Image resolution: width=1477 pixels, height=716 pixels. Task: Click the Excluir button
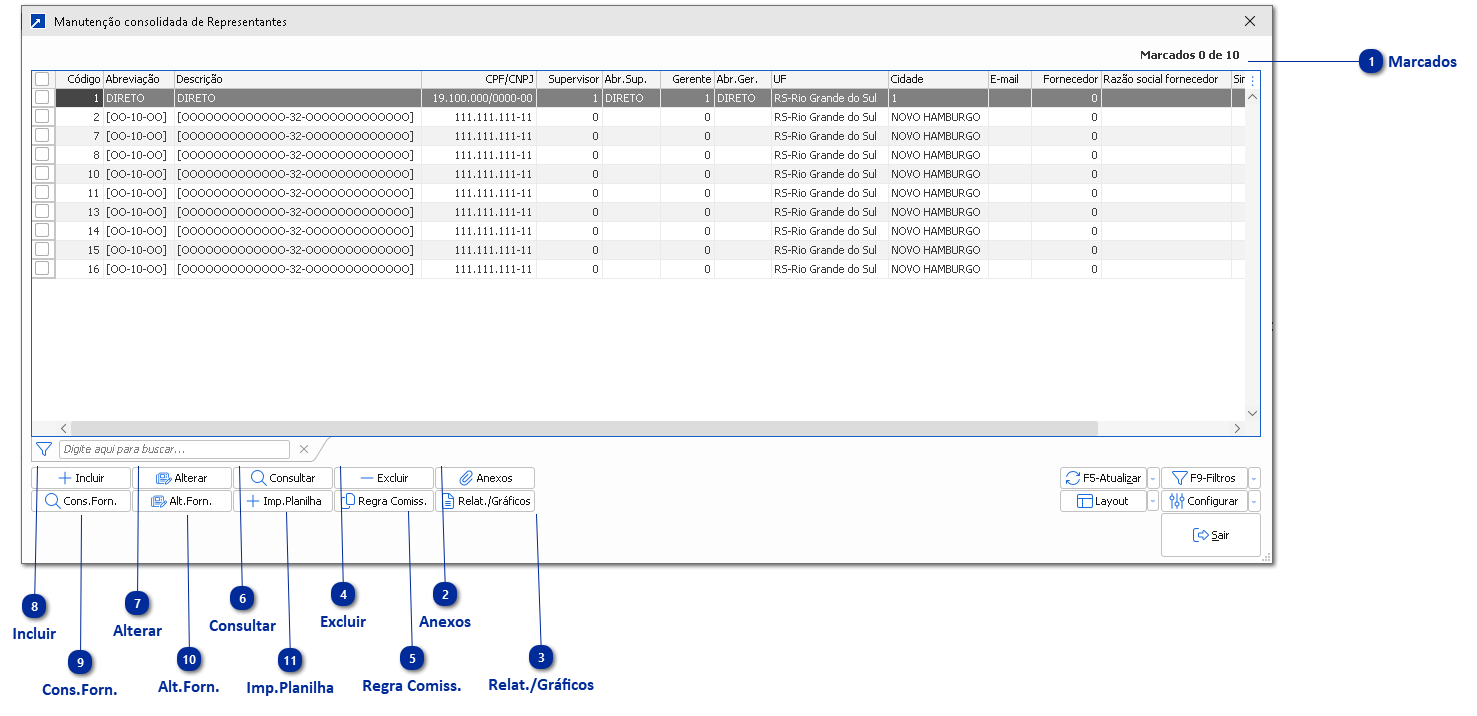pyautogui.click(x=385, y=478)
